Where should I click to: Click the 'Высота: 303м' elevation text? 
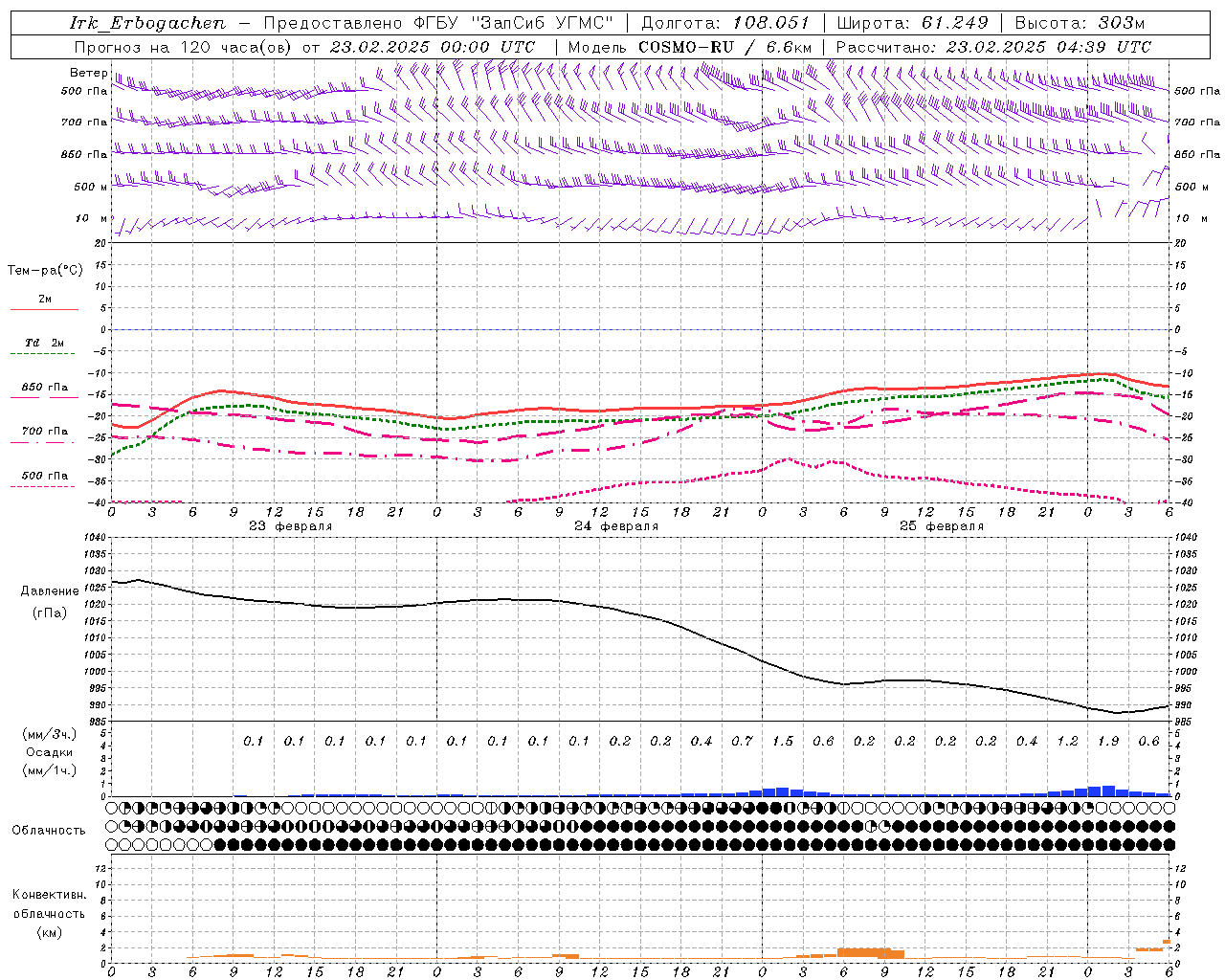[x=1080, y=23]
